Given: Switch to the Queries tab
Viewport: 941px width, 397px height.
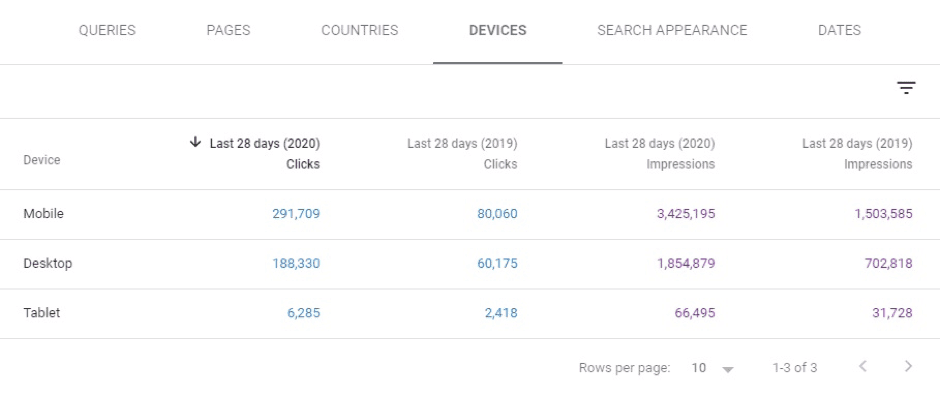Looking at the screenshot, I should pos(107,31).
